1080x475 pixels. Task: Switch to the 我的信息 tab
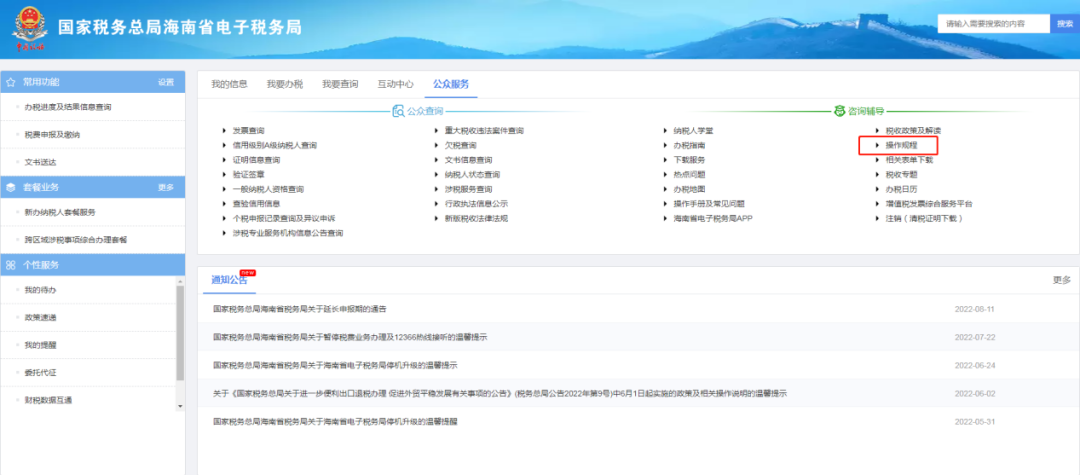(x=229, y=84)
